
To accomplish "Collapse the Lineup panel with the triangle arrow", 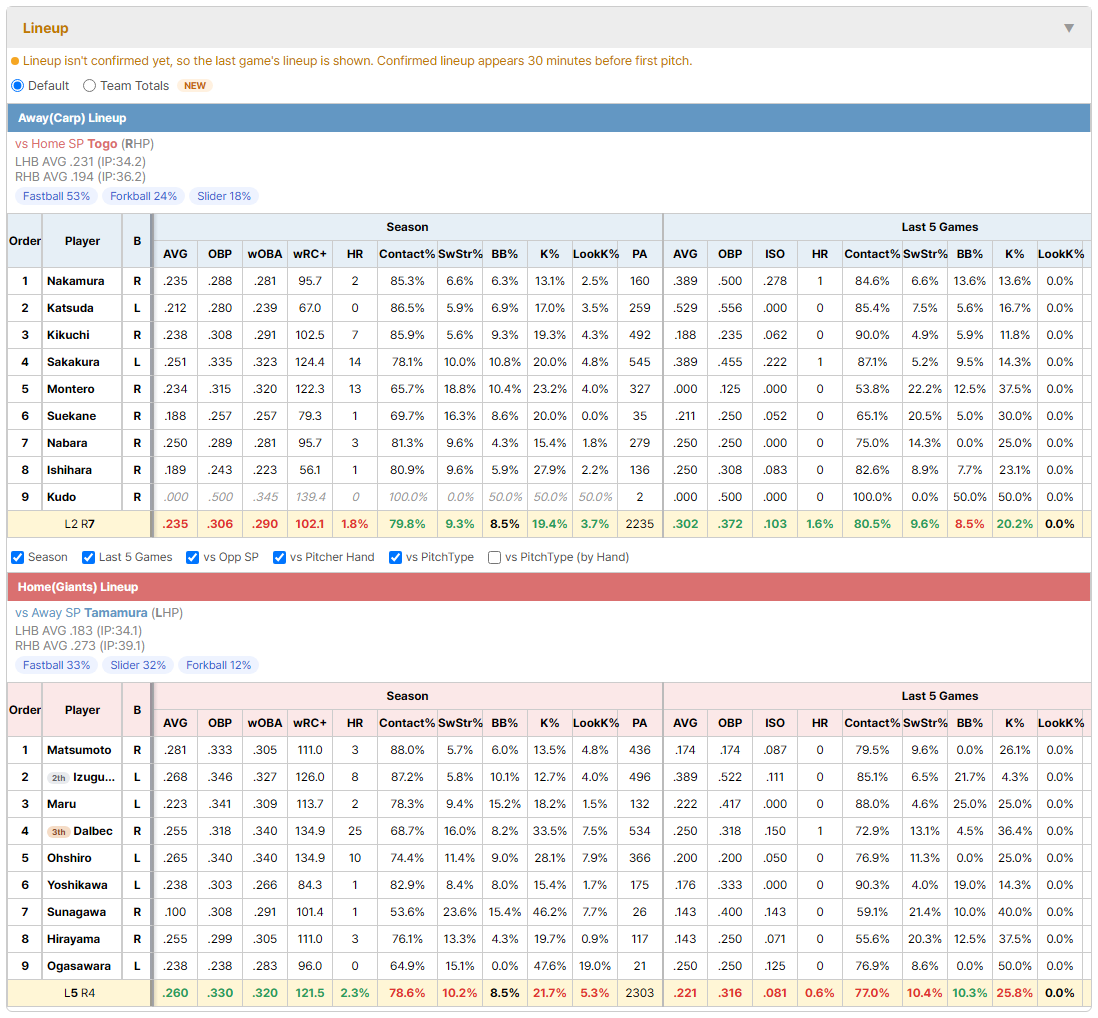I will point(1069,28).
